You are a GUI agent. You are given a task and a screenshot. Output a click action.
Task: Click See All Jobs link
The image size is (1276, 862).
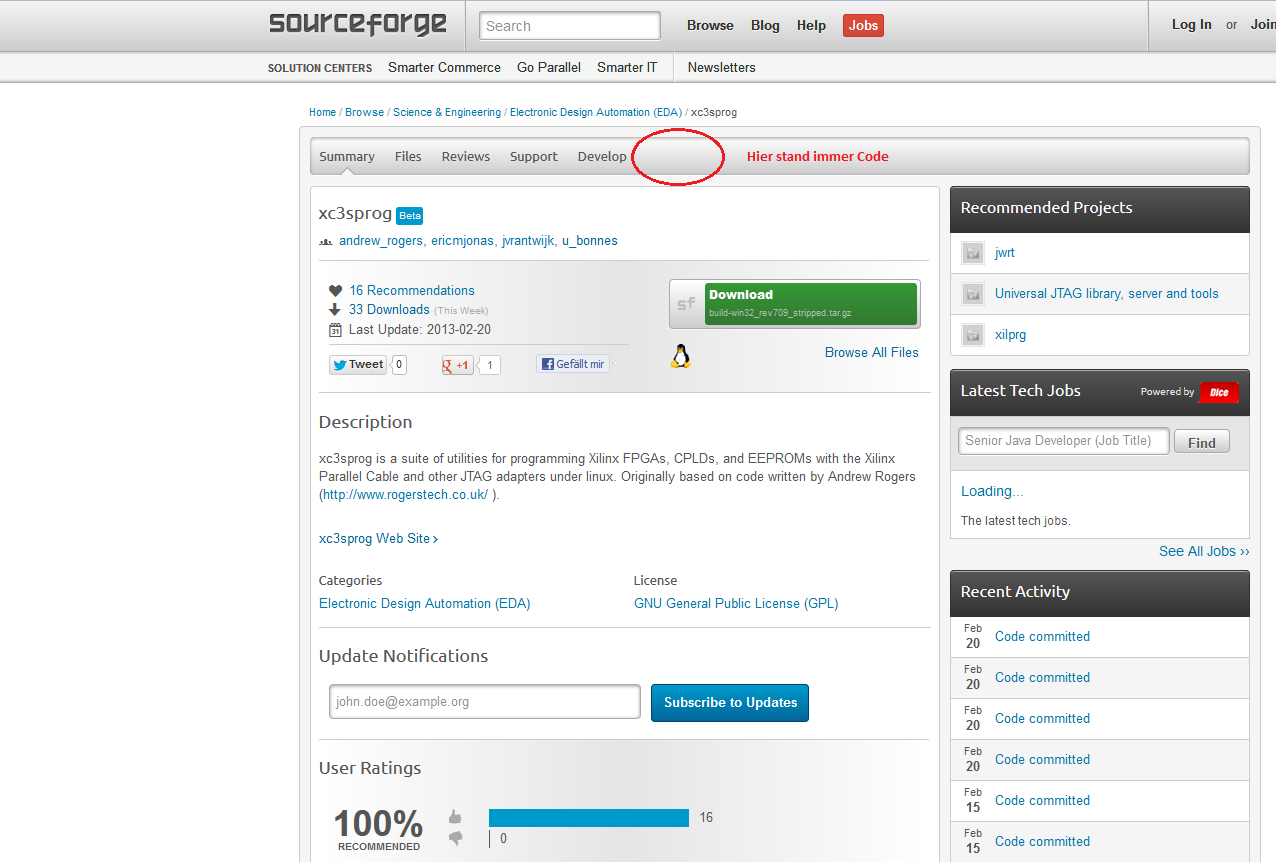[1204, 551]
